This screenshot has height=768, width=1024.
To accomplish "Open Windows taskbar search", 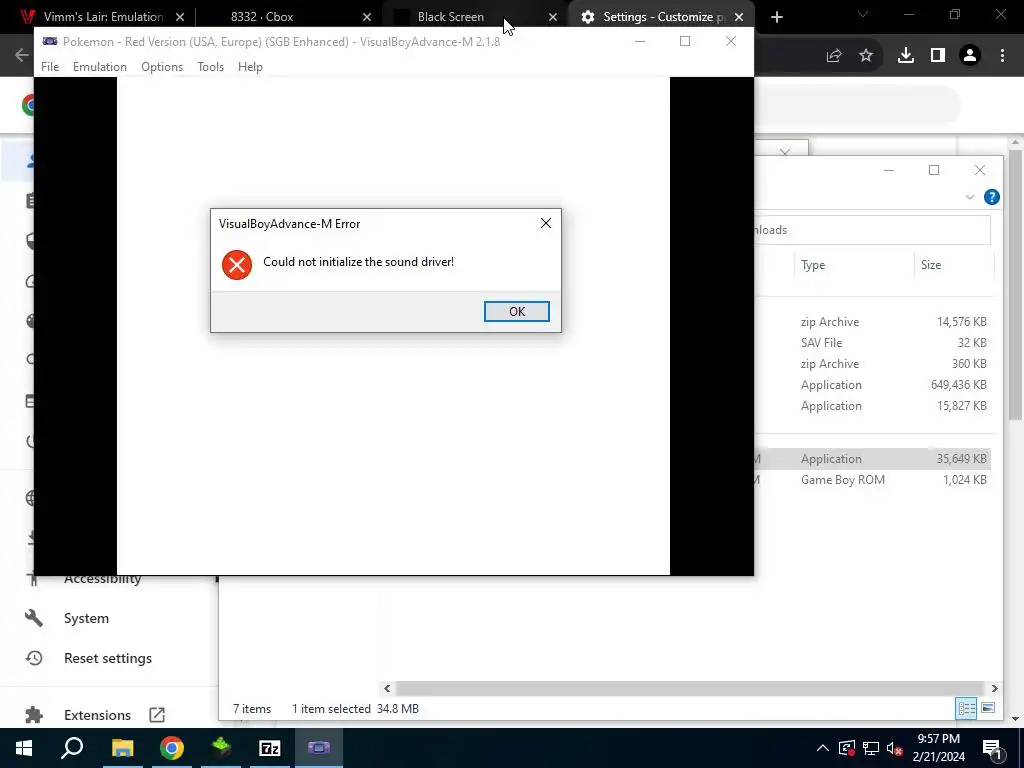I will coord(72,748).
